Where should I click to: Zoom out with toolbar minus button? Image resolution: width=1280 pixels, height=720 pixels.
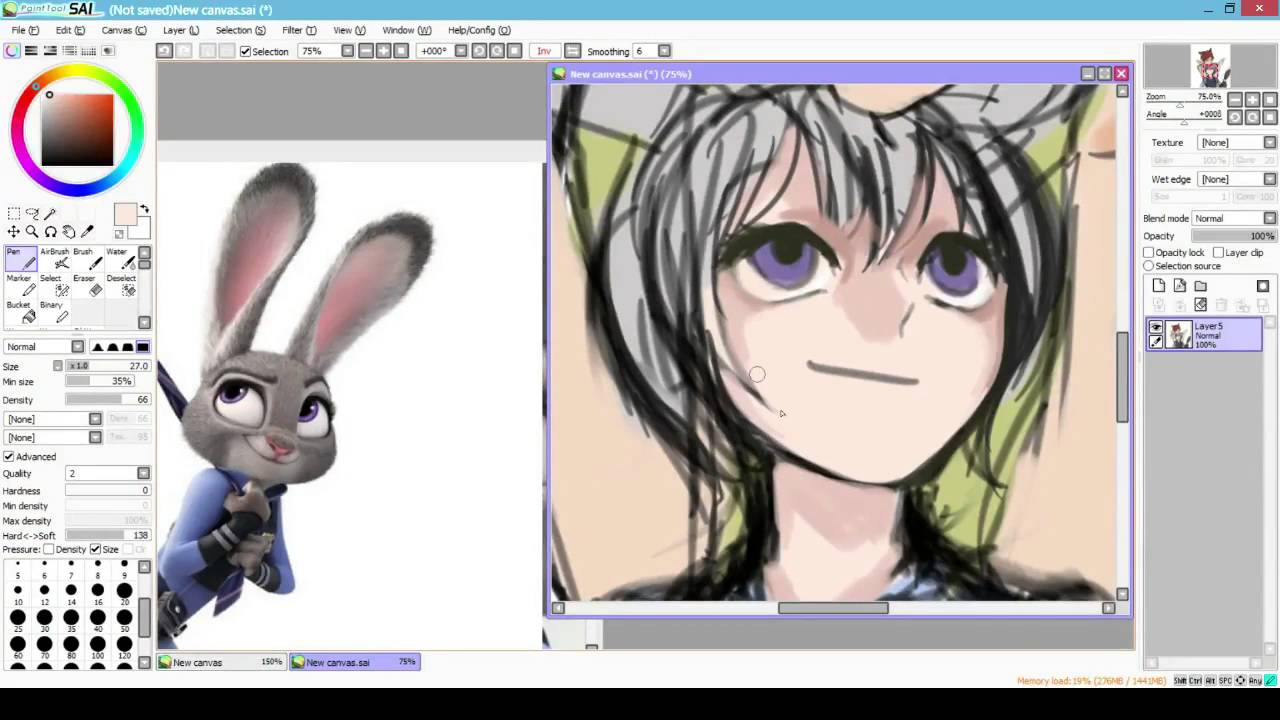(366, 51)
